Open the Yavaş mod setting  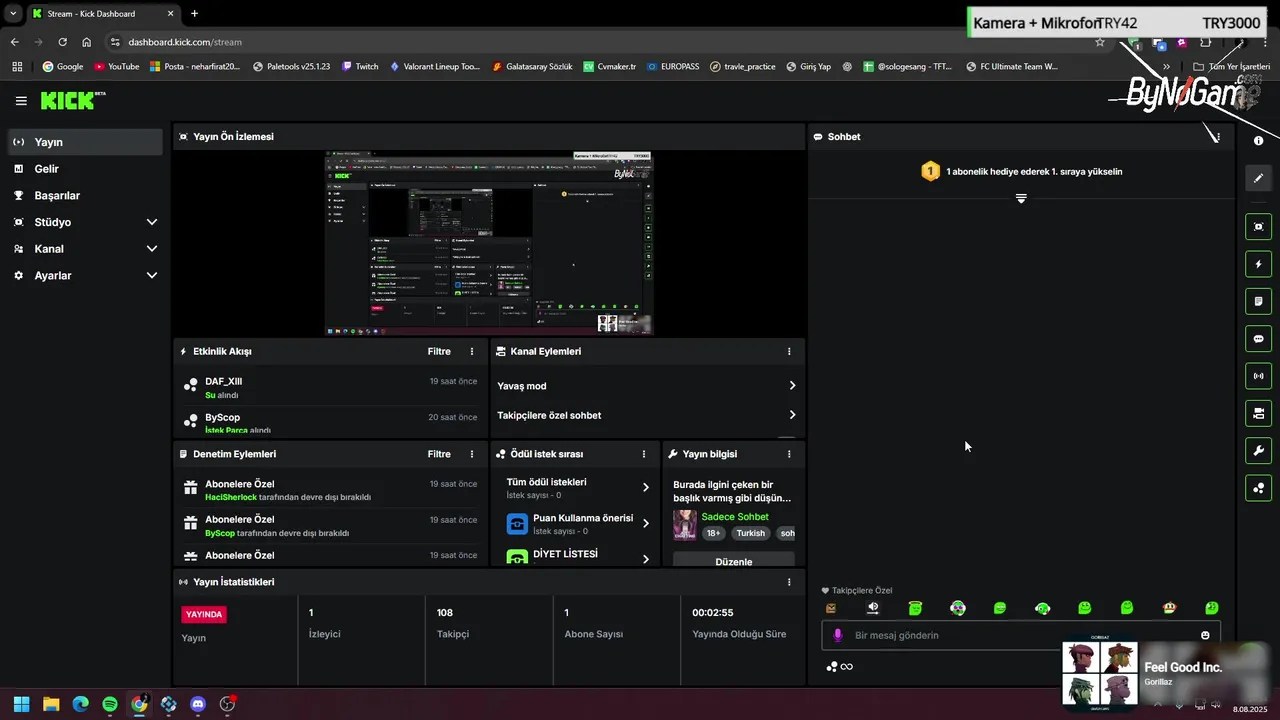click(x=647, y=386)
